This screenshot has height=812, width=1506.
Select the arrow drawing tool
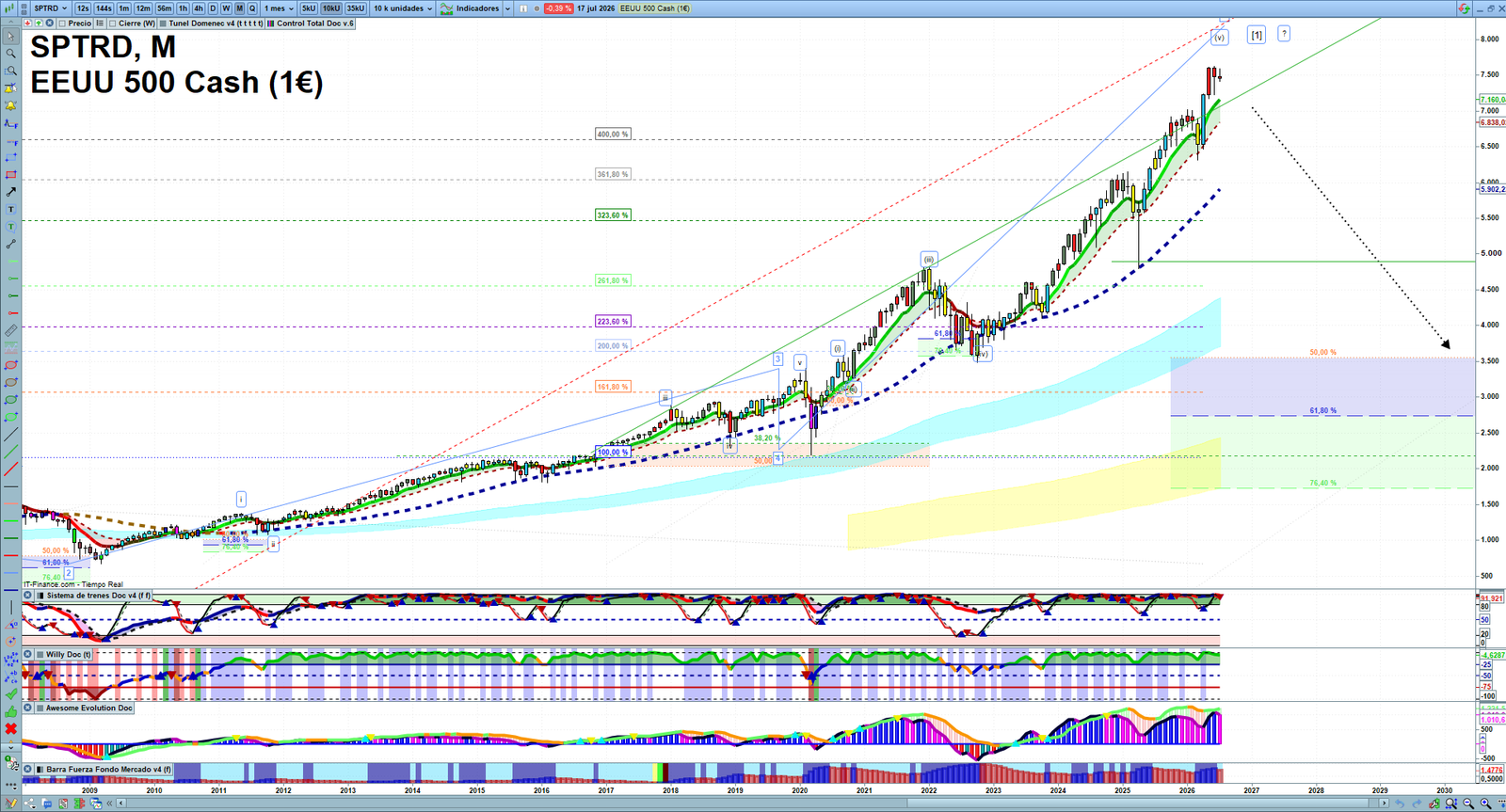(x=10, y=192)
